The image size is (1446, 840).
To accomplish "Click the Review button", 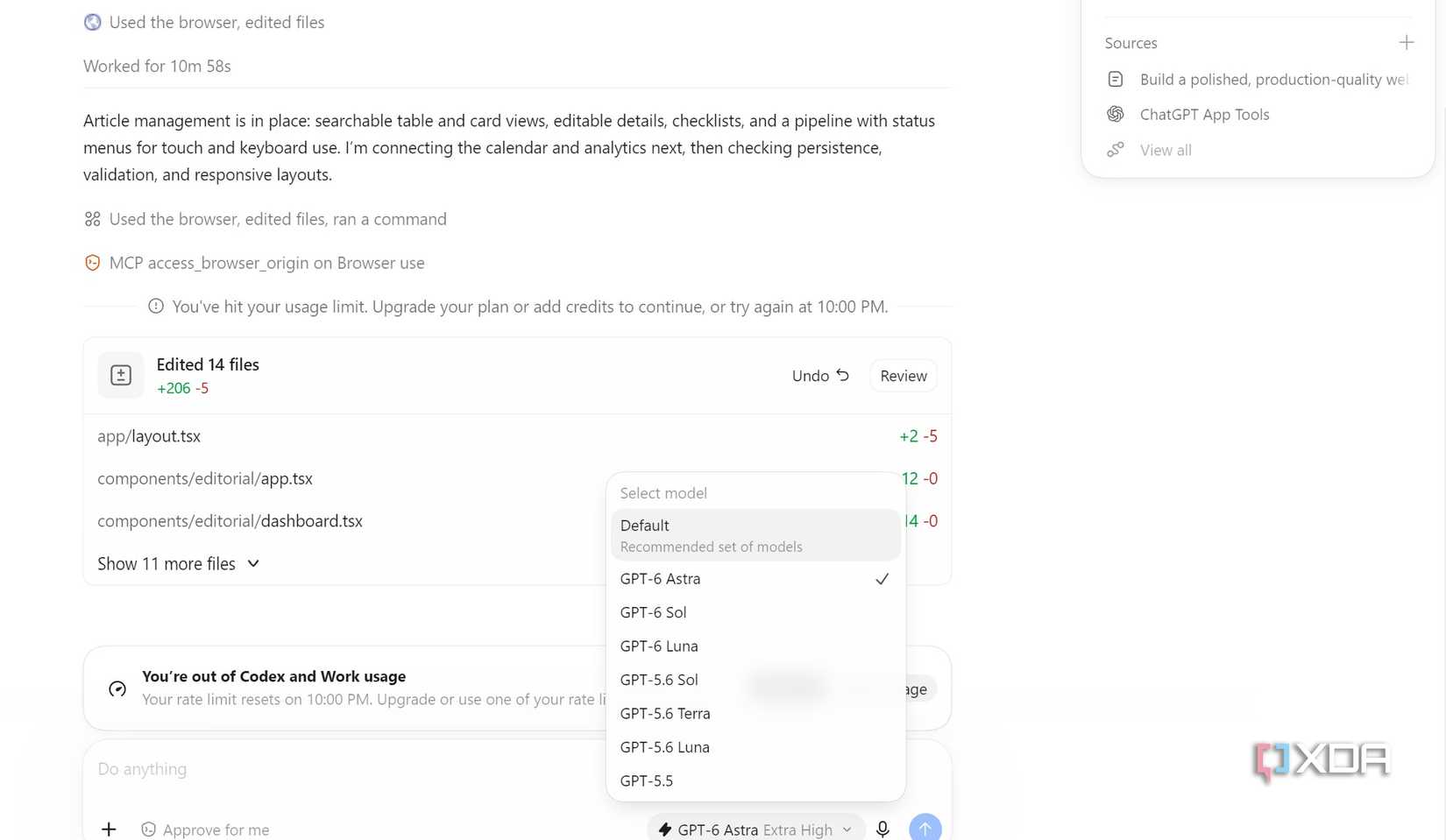I will pos(903,376).
